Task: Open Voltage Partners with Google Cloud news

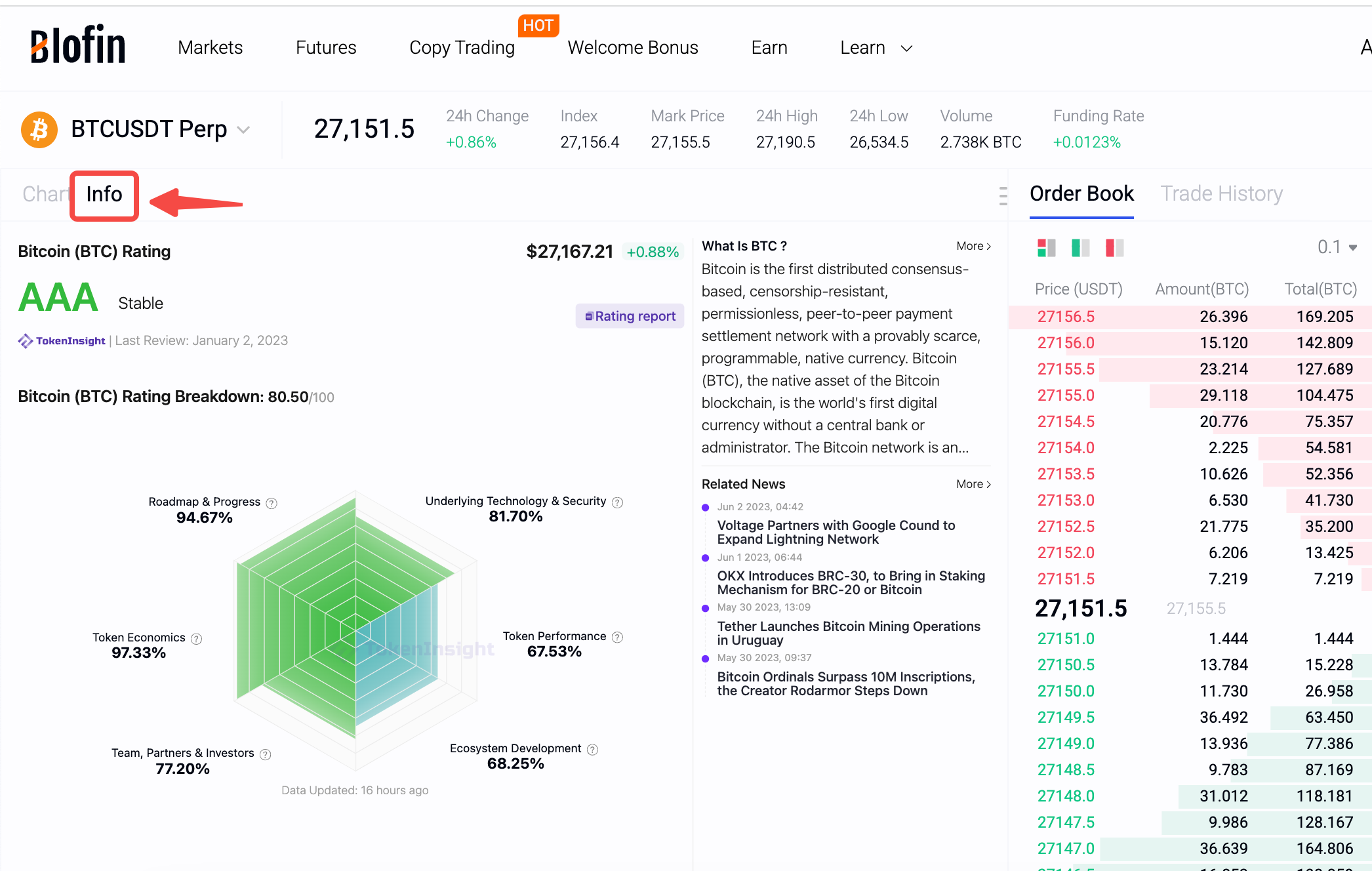Action: [836, 533]
